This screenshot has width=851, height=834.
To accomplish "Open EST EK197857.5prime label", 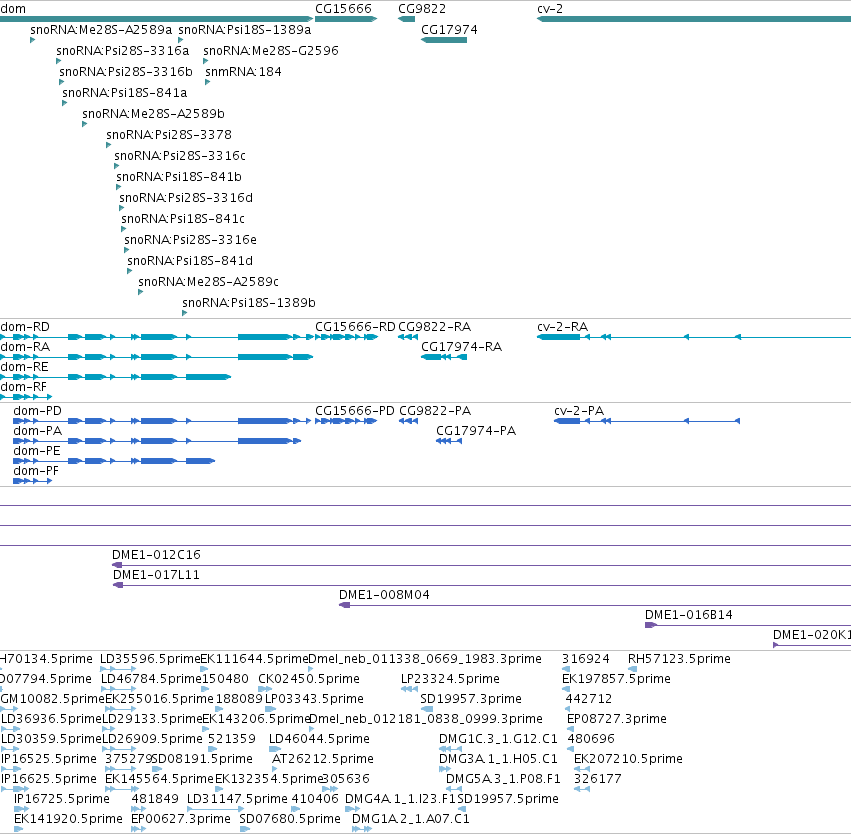I will pos(616,679).
